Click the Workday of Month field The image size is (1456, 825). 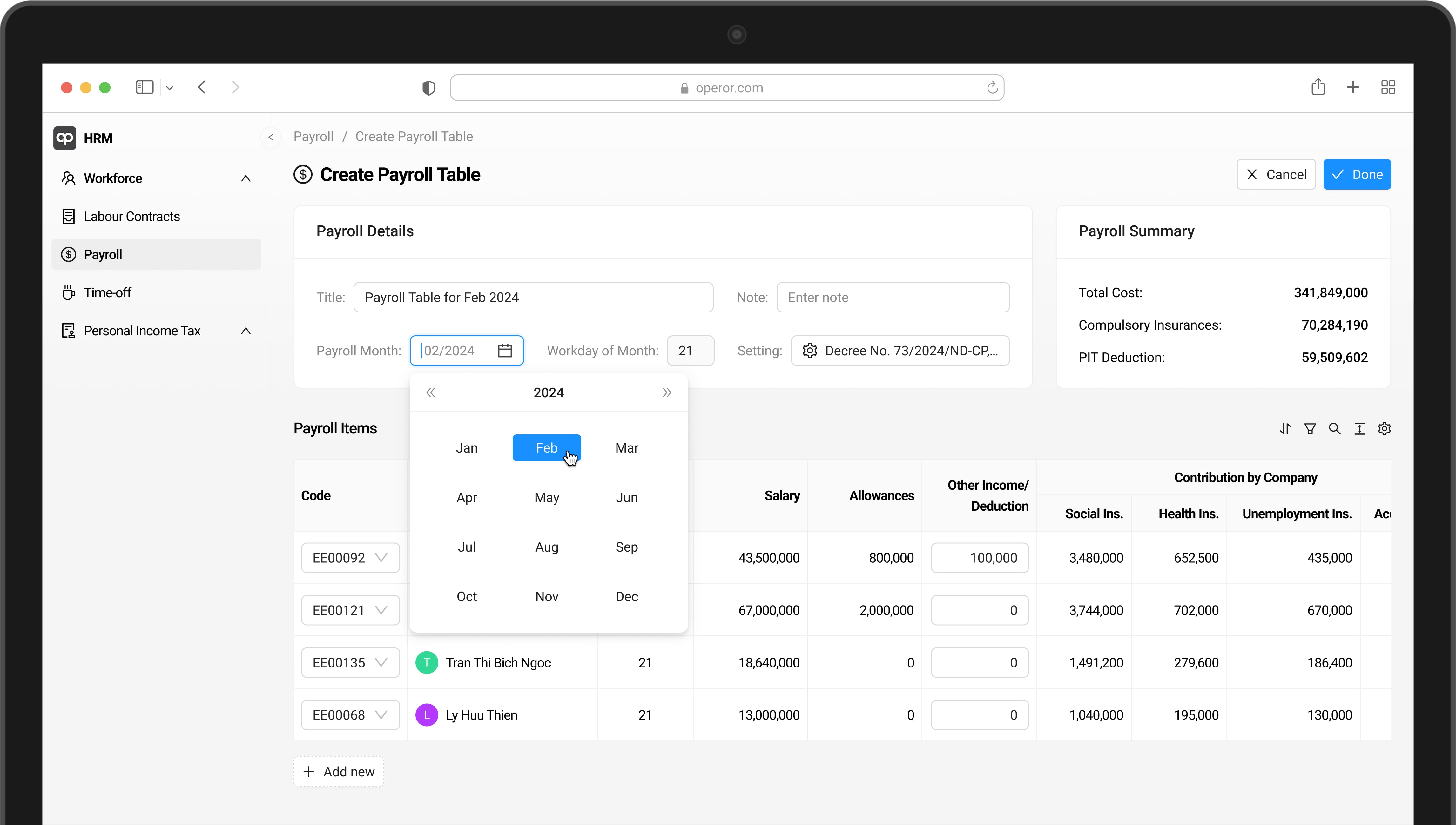pos(690,351)
